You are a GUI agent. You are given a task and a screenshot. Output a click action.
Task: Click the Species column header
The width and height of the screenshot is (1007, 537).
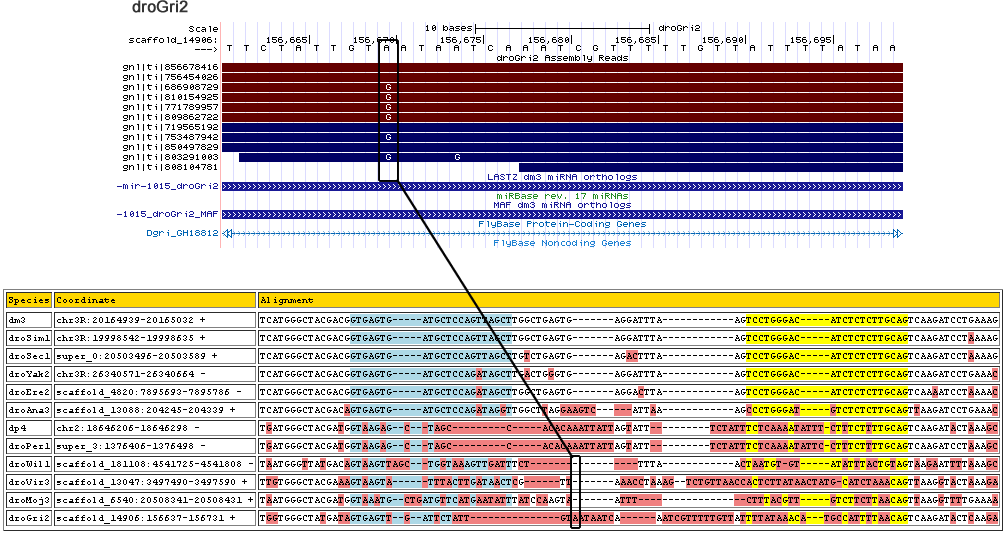(x=28, y=300)
